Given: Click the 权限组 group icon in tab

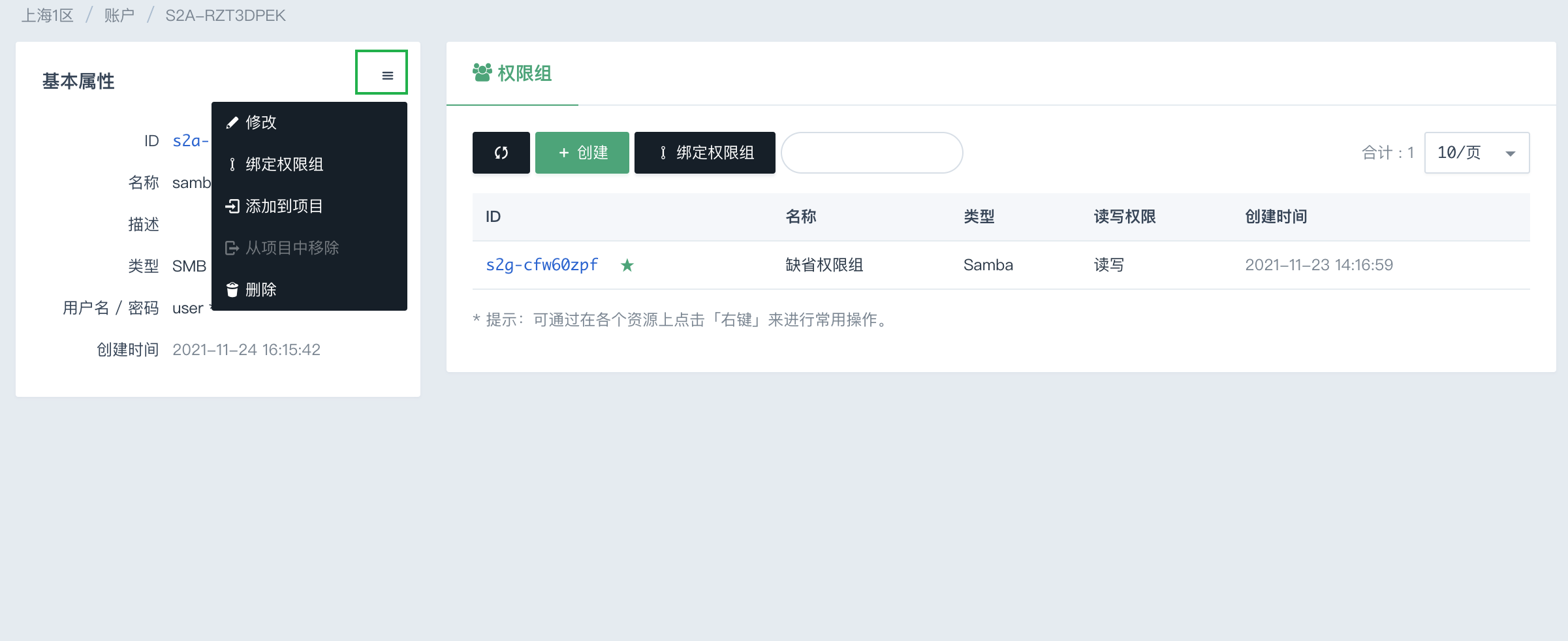Looking at the screenshot, I should (482, 72).
